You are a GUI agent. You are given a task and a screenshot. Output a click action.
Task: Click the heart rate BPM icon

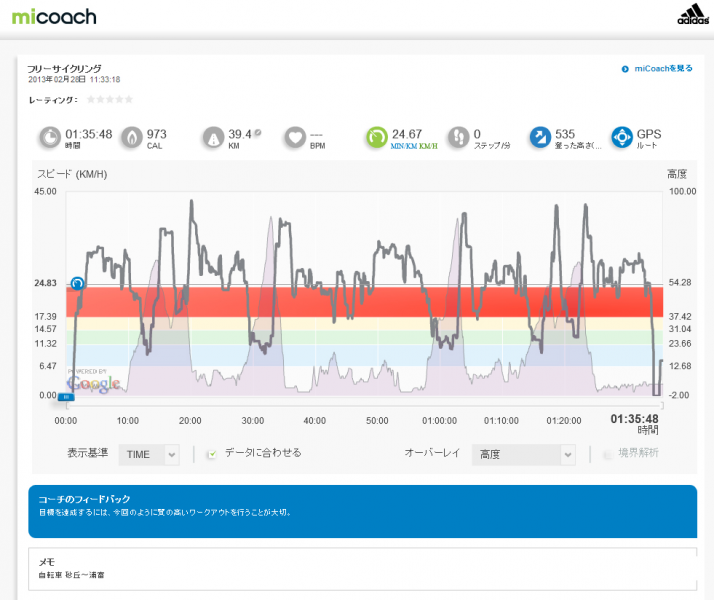point(295,137)
